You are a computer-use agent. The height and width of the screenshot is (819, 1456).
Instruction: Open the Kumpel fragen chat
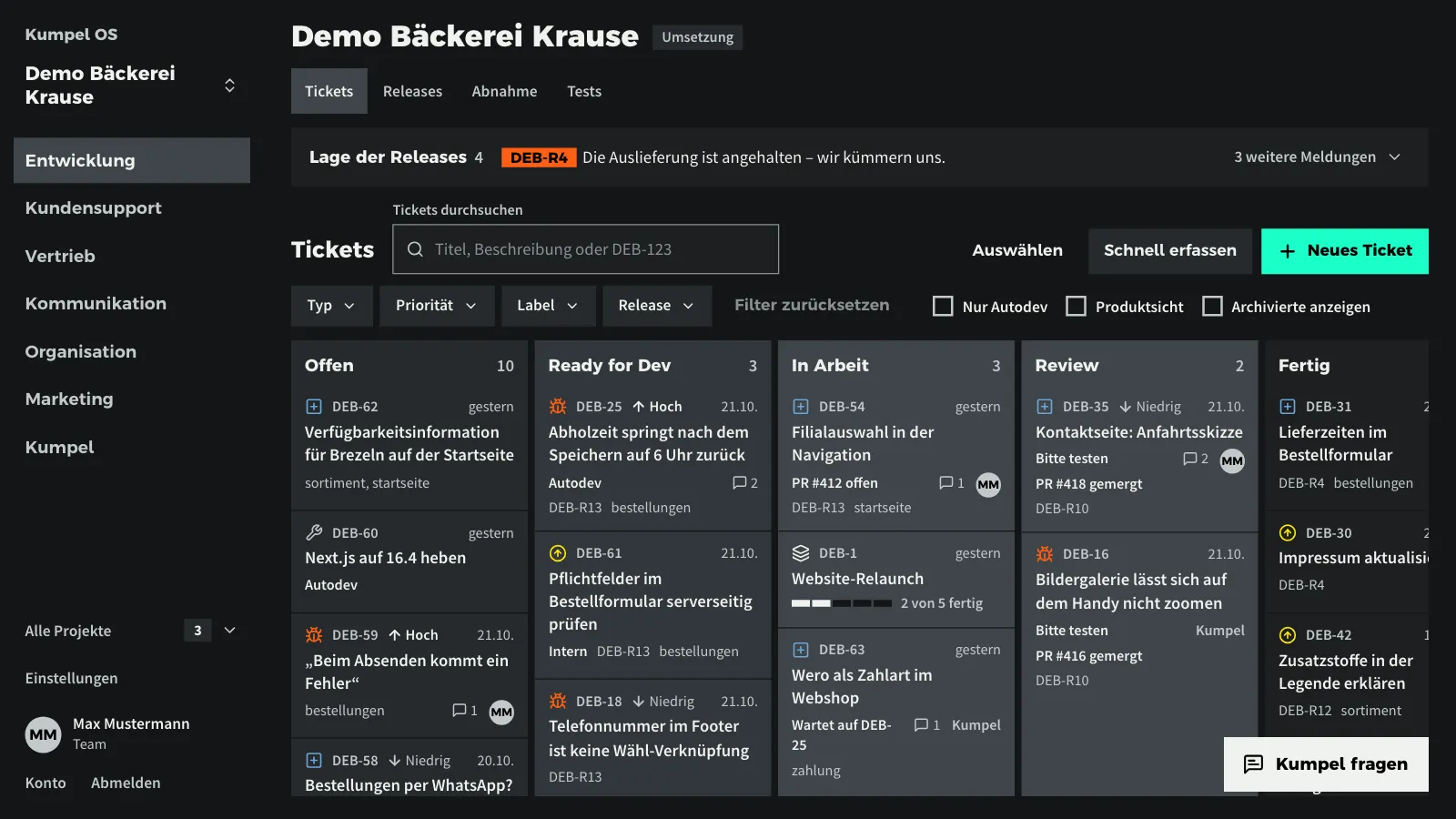1326,764
